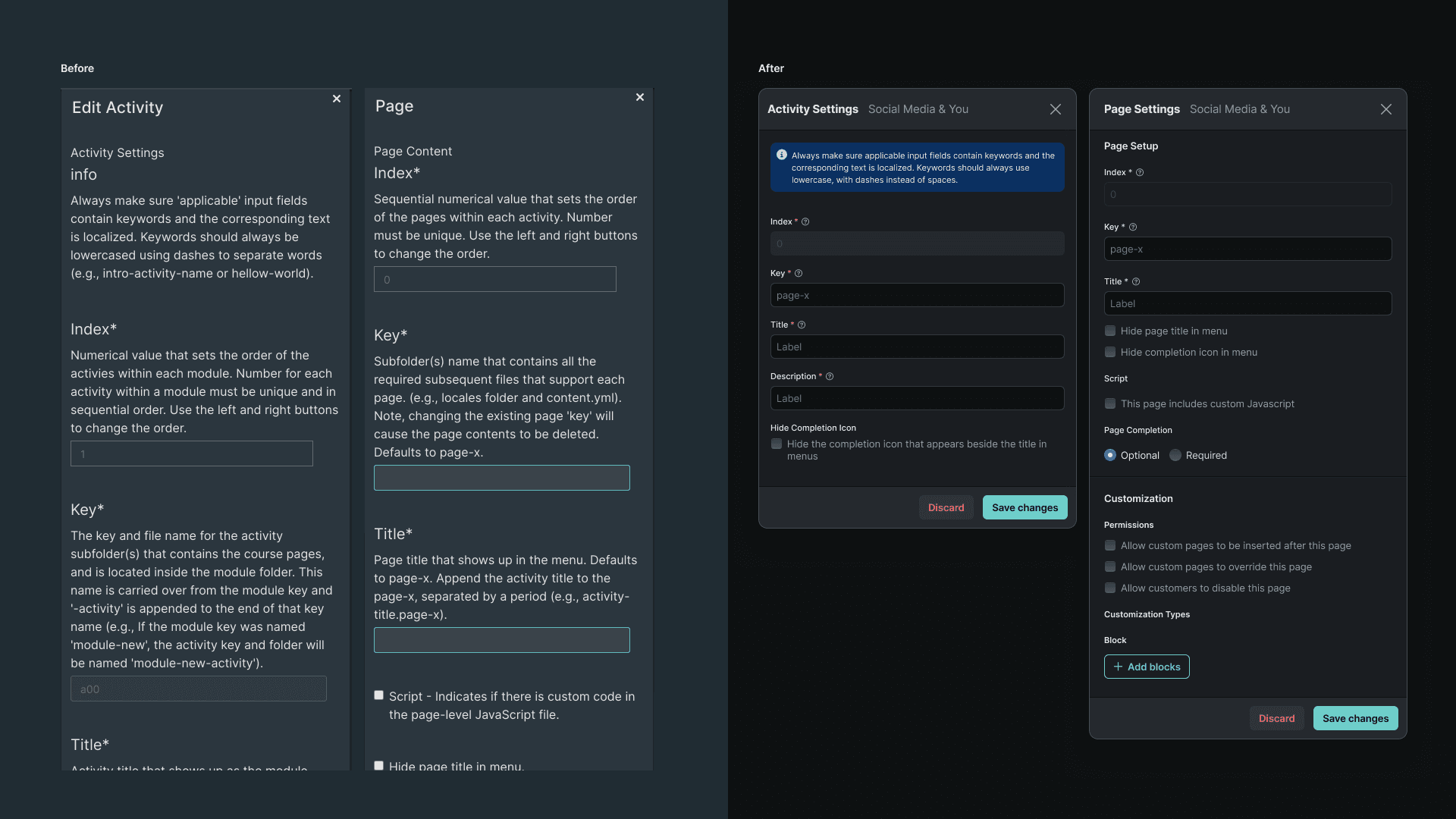This screenshot has height=819, width=1456.
Task: Click the Description input field
Action: pos(918,399)
